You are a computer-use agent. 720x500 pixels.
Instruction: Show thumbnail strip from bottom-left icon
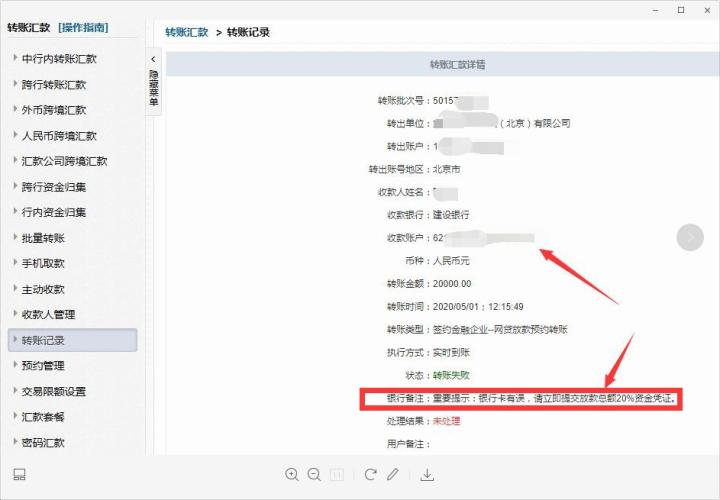click(19, 474)
